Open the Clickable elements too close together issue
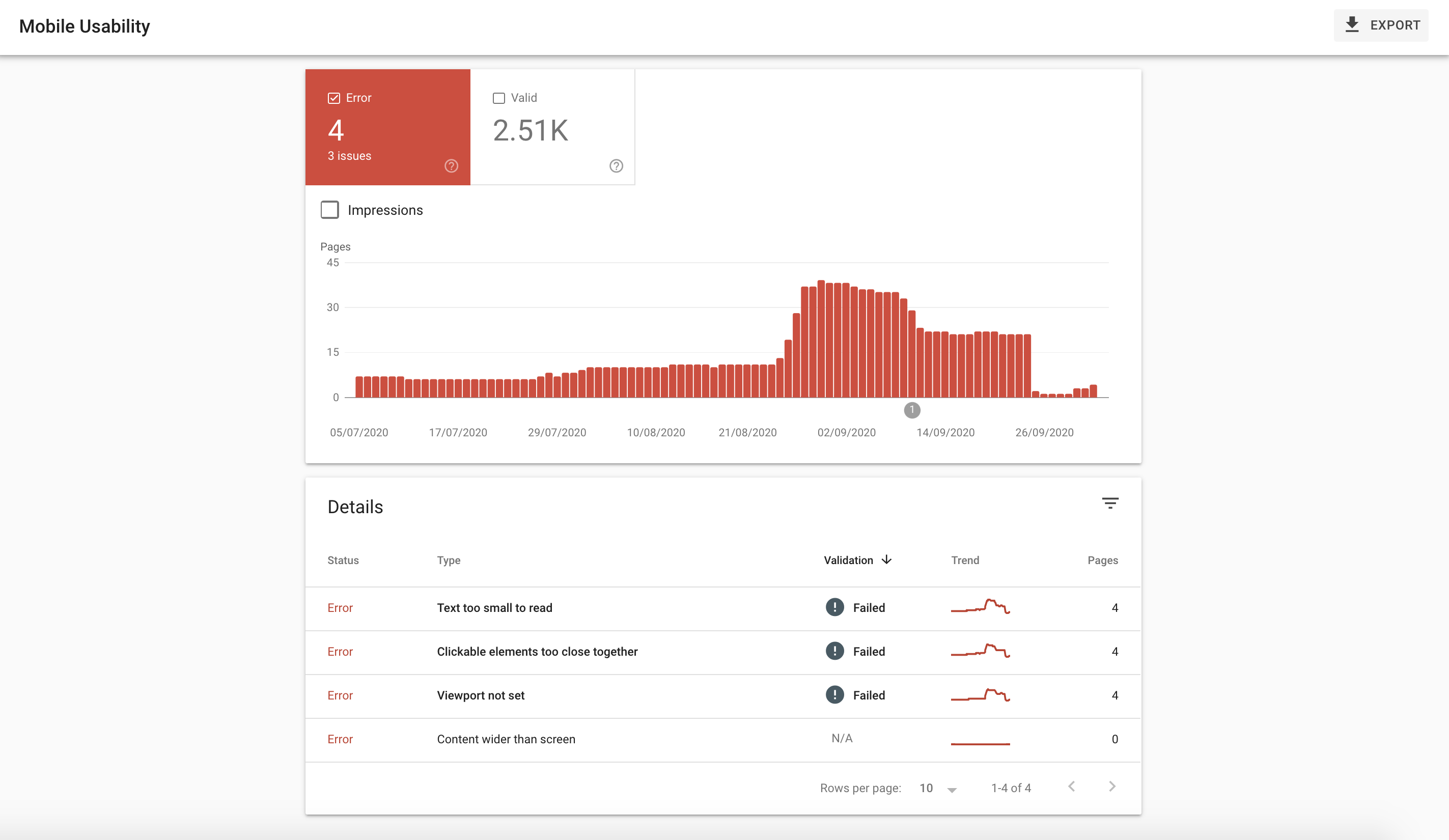This screenshot has width=1449, height=840. 537,652
